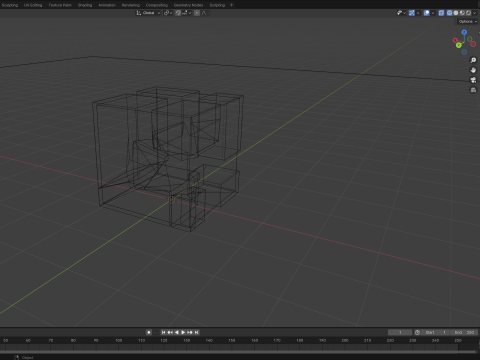Open the snapping options dropdown
This screenshot has height=360, width=480.
point(187,13)
